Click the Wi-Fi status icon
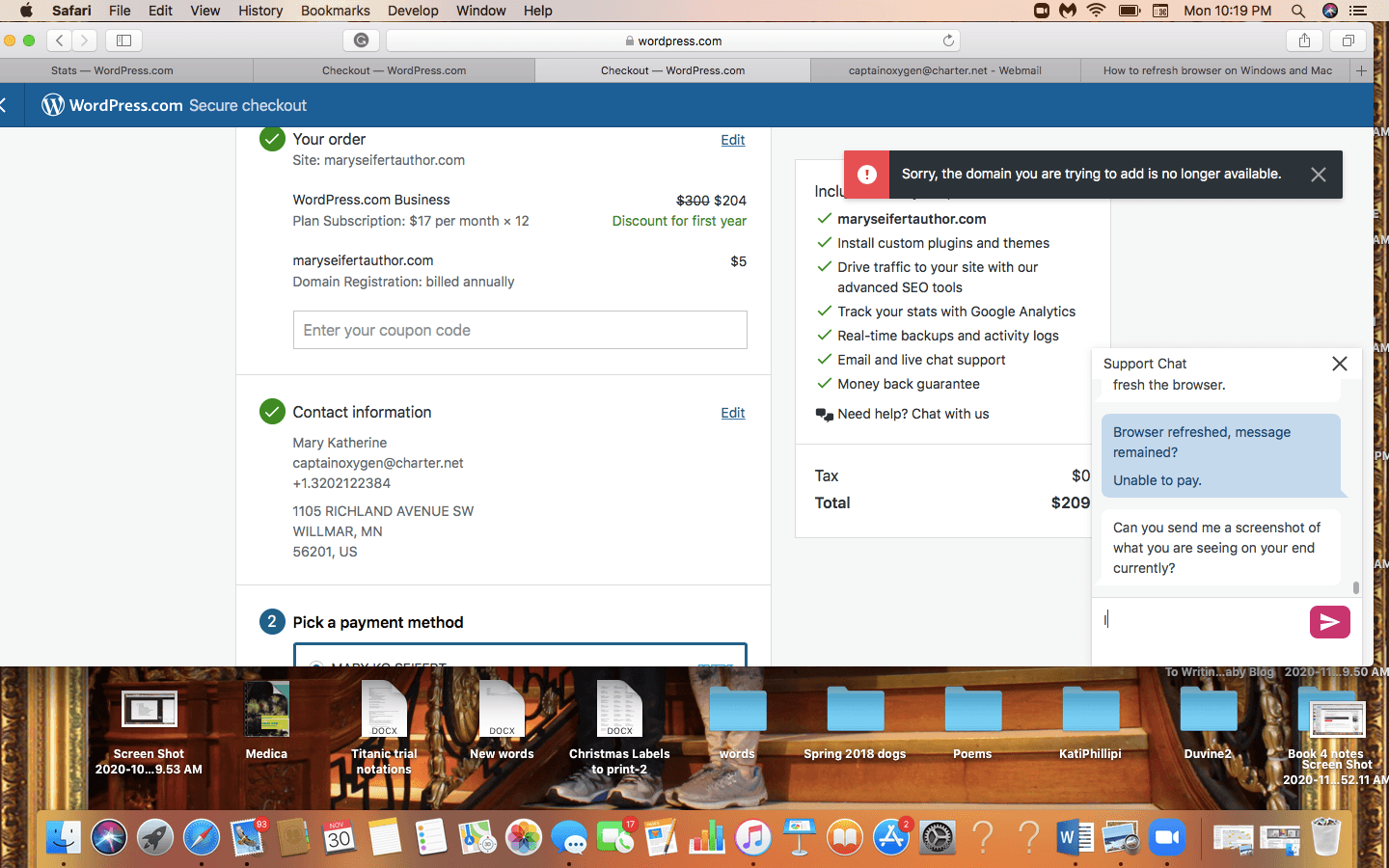 pyautogui.click(x=1097, y=11)
